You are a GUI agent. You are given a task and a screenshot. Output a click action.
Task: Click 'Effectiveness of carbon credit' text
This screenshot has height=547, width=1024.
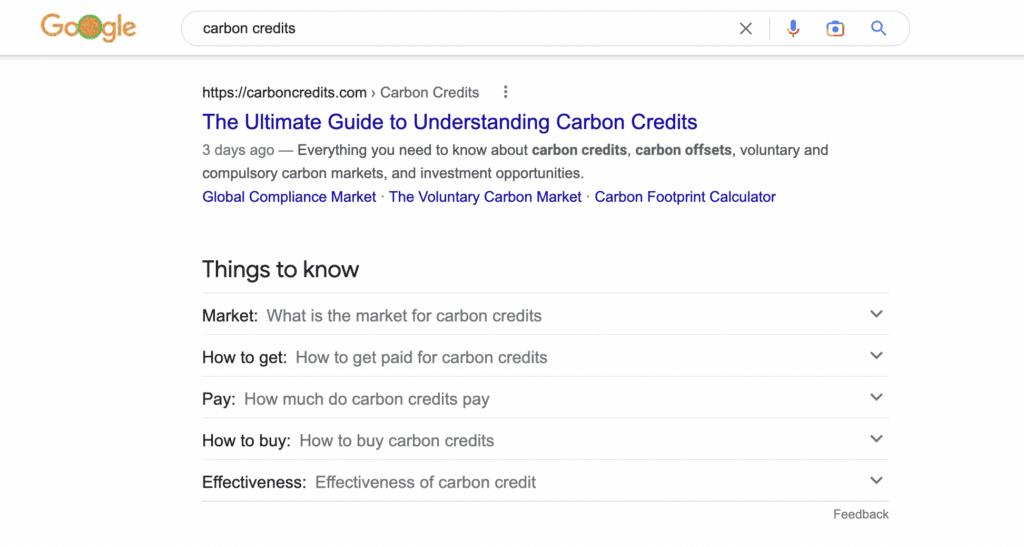pyautogui.click(x=425, y=482)
